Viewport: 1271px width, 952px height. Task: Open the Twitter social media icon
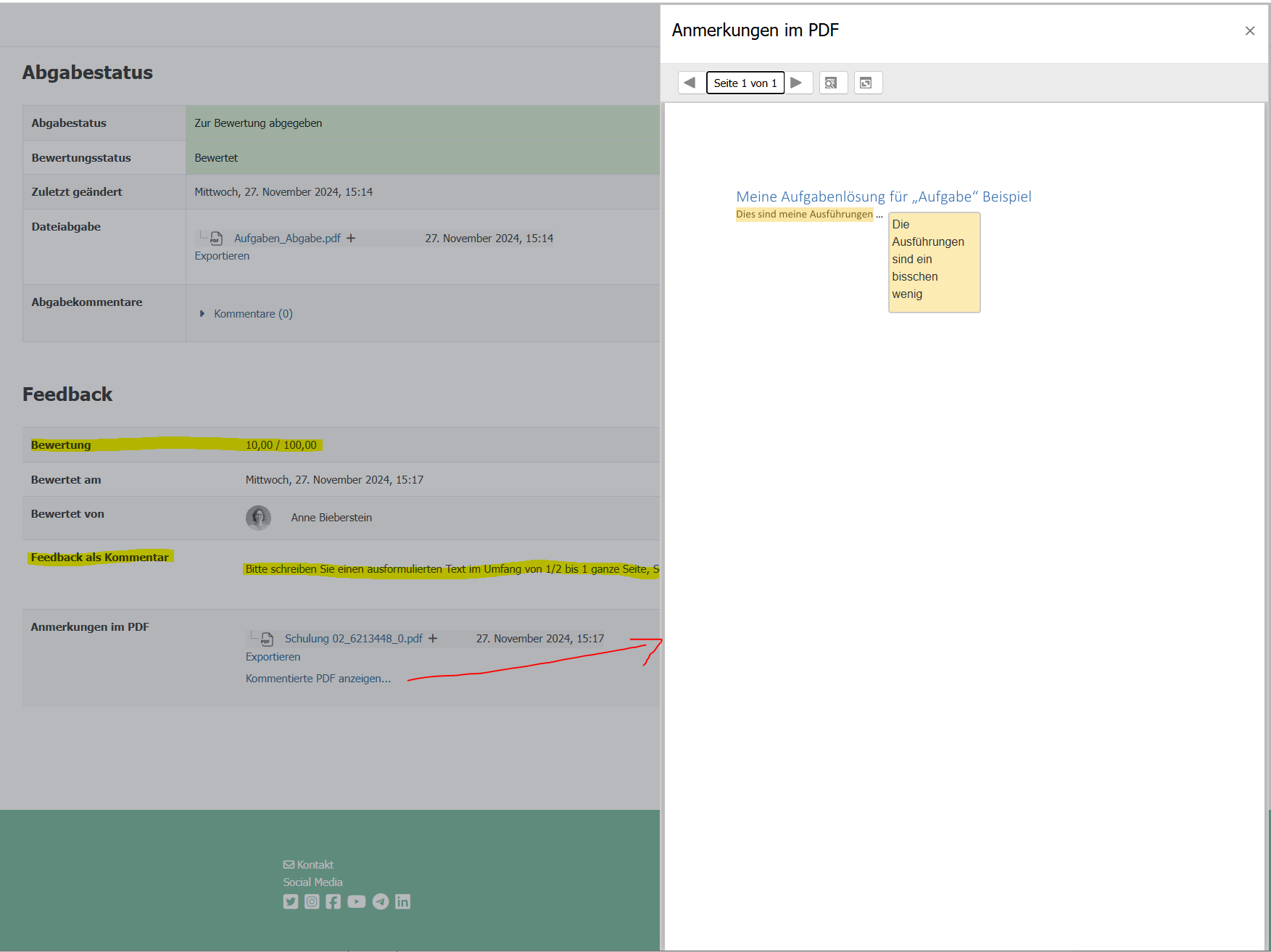click(291, 901)
